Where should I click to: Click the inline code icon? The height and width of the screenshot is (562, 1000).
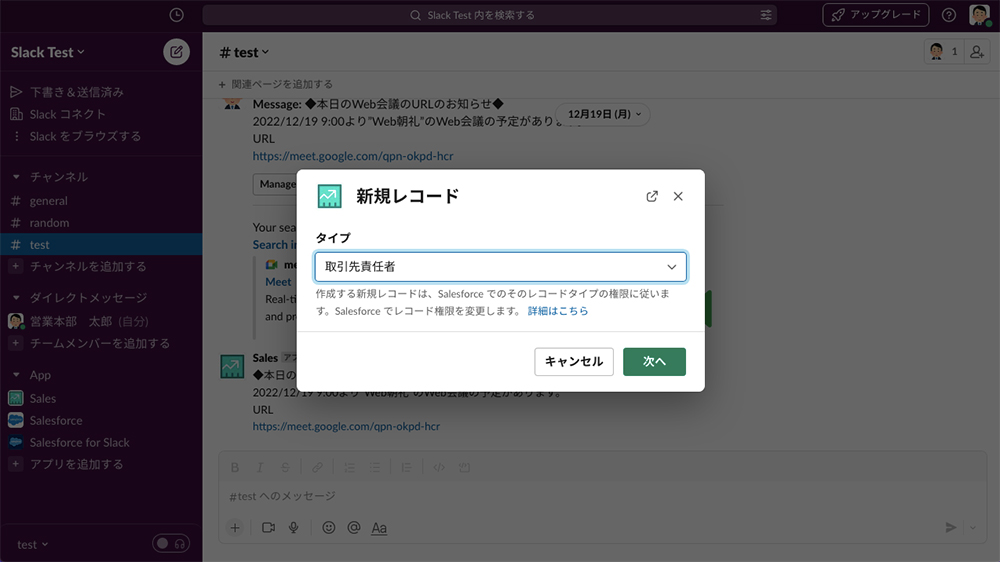click(439, 468)
